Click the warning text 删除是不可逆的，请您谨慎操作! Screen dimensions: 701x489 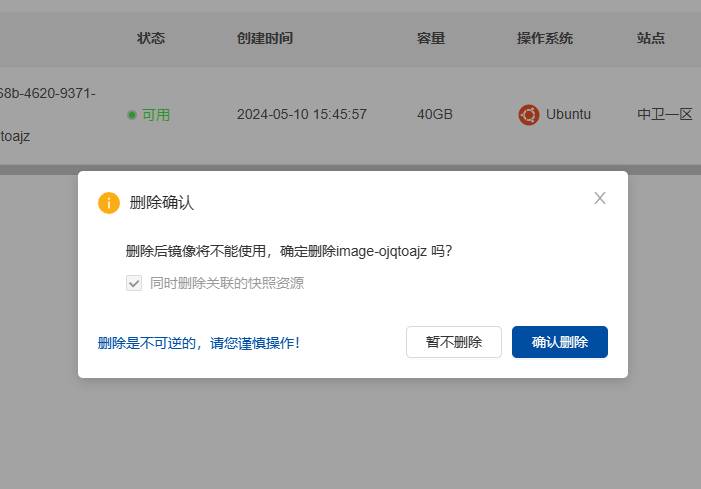199,343
